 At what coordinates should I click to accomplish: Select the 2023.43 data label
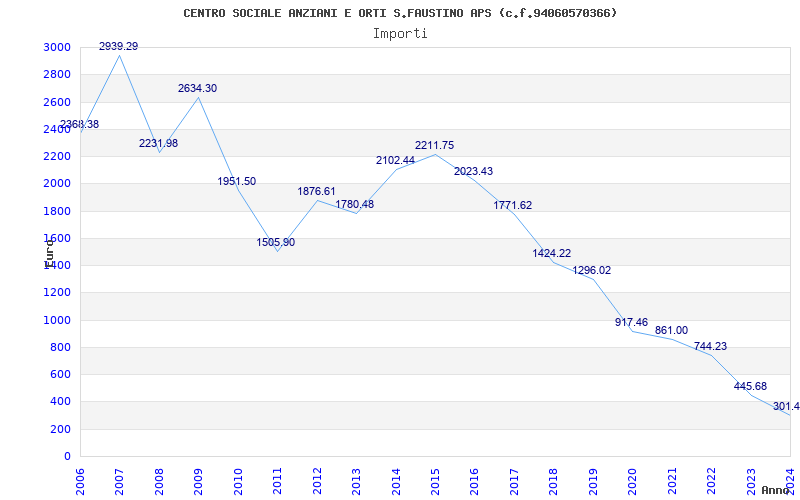point(473,171)
